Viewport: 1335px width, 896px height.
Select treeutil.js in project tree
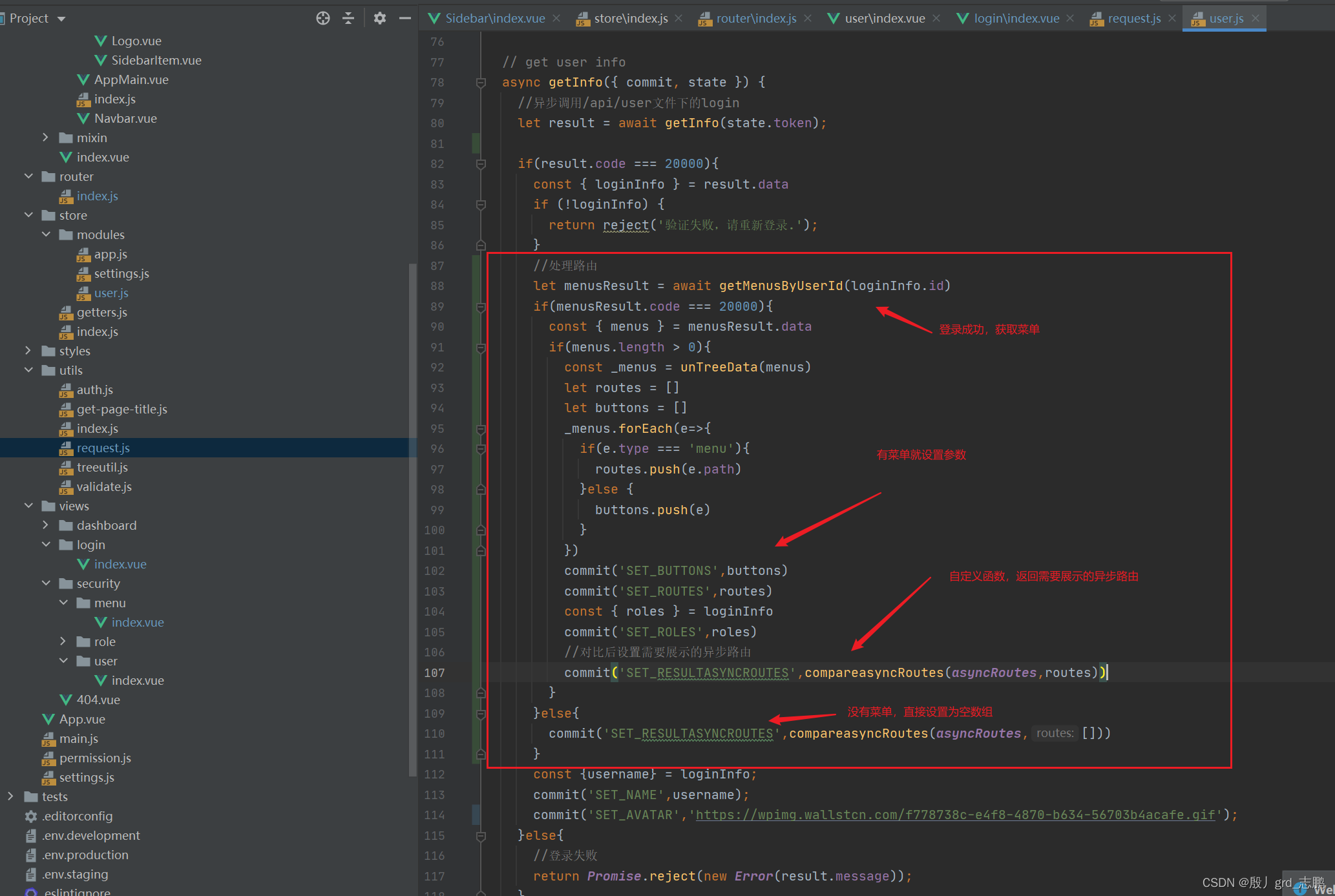[102, 467]
